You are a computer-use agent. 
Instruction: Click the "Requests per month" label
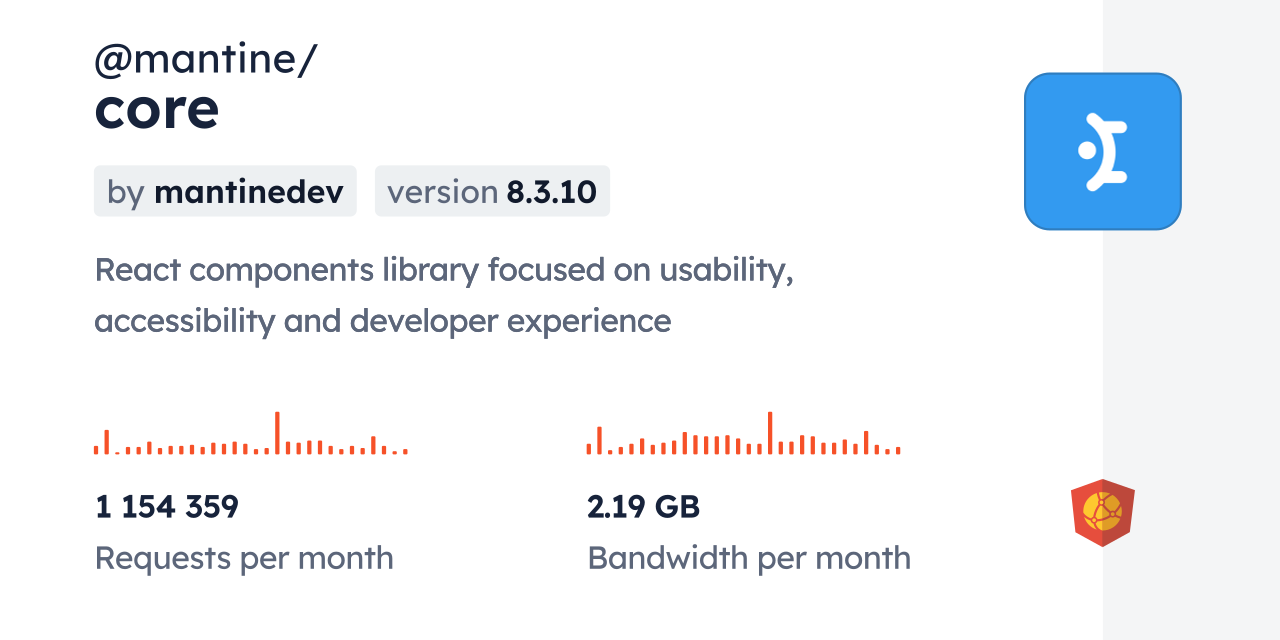pyautogui.click(x=244, y=558)
